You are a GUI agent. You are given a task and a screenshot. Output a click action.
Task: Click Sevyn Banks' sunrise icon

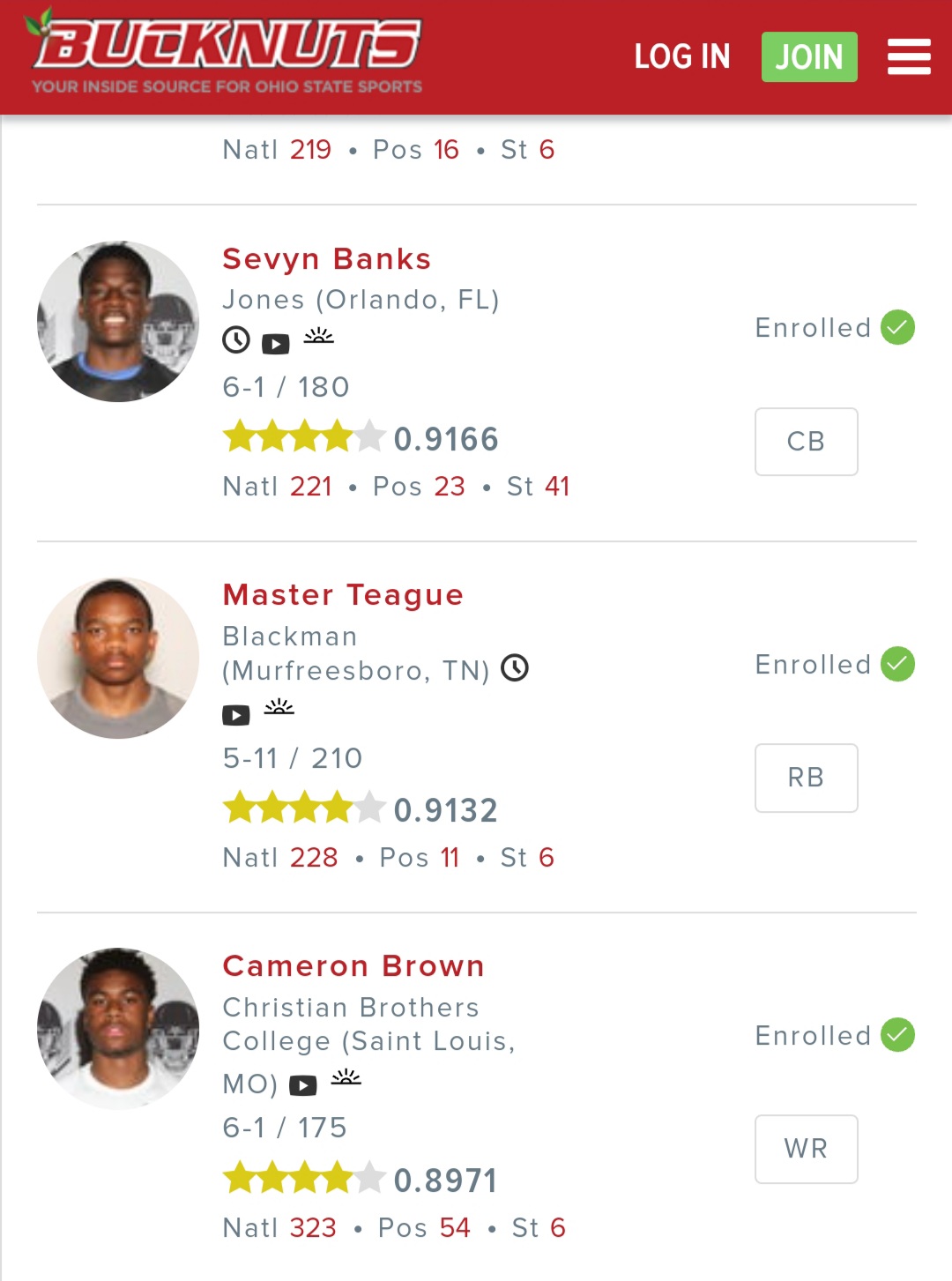(318, 337)
